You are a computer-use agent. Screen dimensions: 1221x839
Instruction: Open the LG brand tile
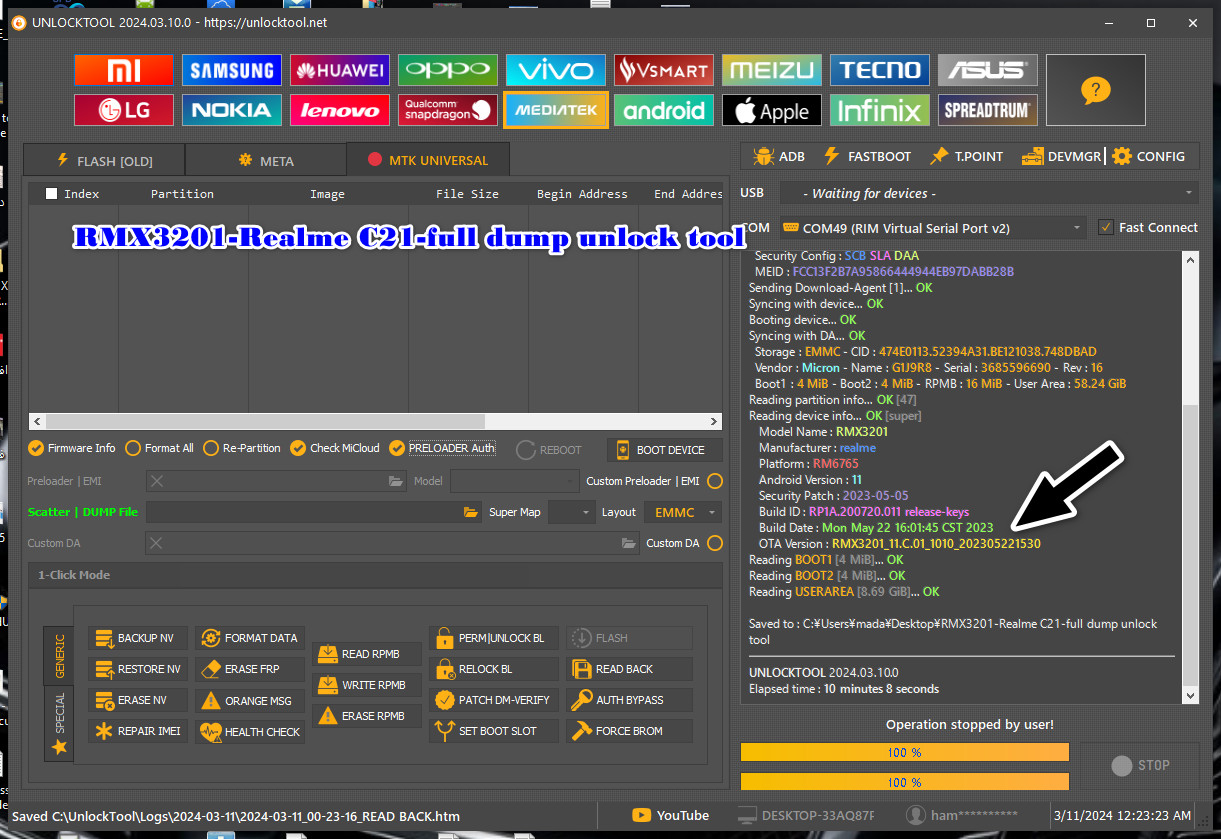click(x=124, y=110)
